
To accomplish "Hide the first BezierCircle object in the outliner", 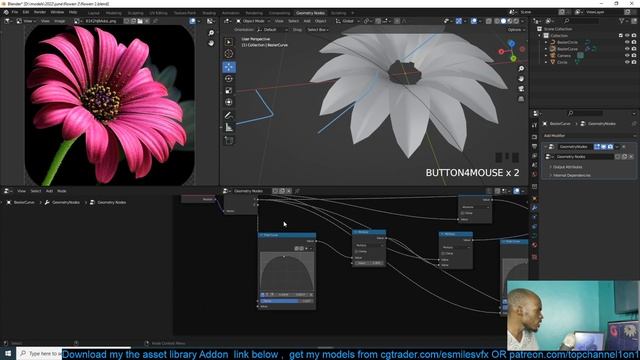I will click(627, 42).
